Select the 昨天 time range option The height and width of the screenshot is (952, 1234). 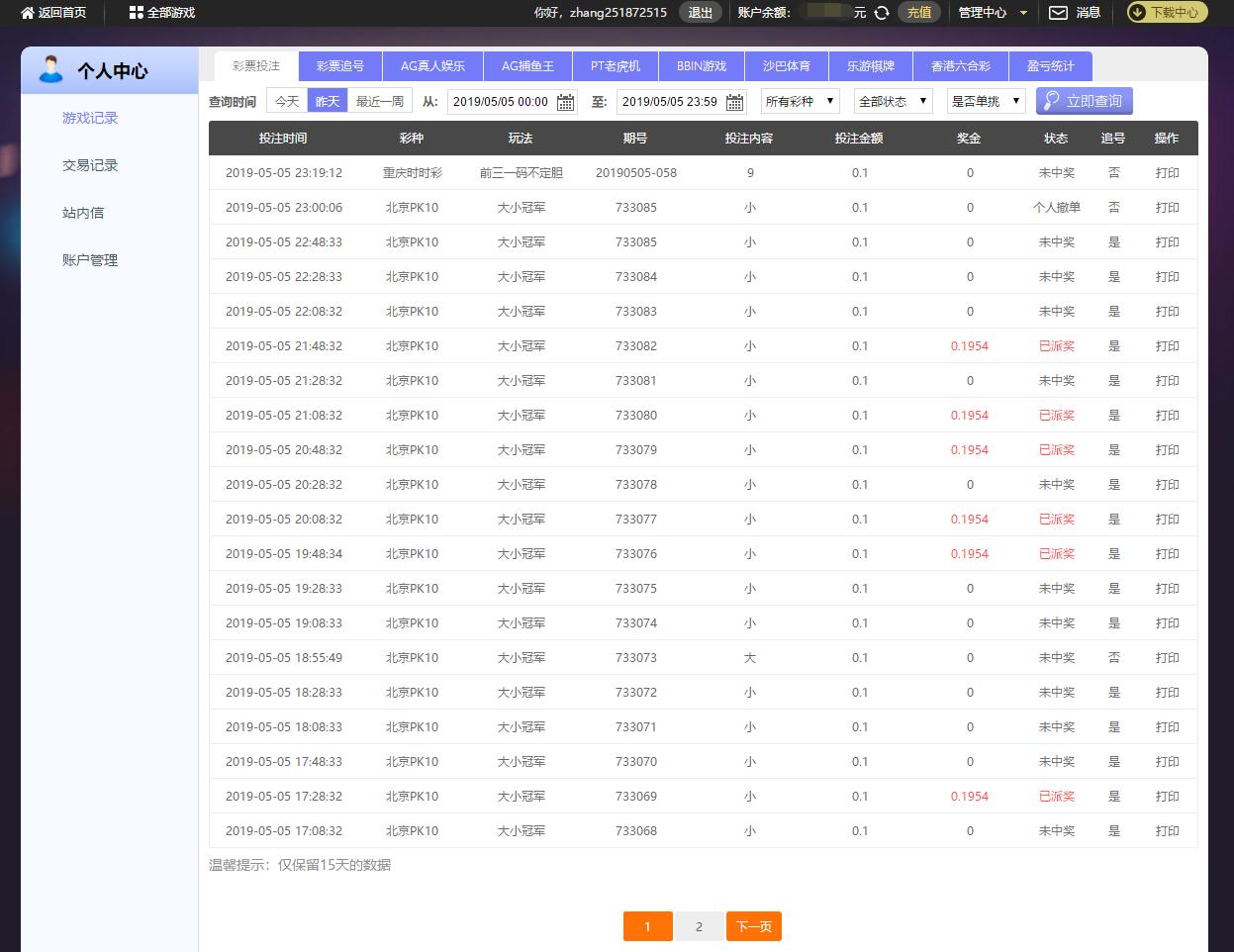click(328, 101)
